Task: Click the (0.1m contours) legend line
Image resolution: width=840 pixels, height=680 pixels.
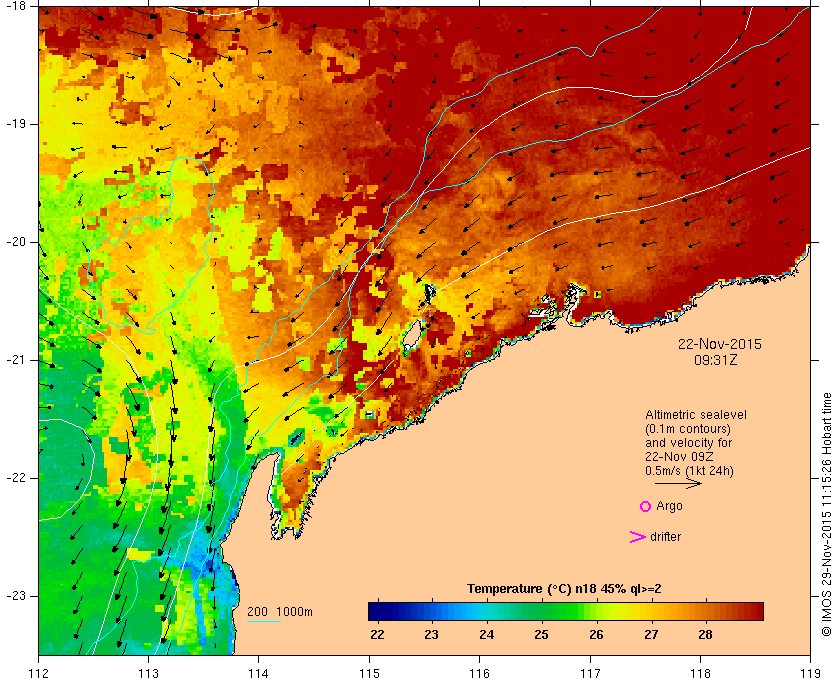Action: [x=688, y=429]
